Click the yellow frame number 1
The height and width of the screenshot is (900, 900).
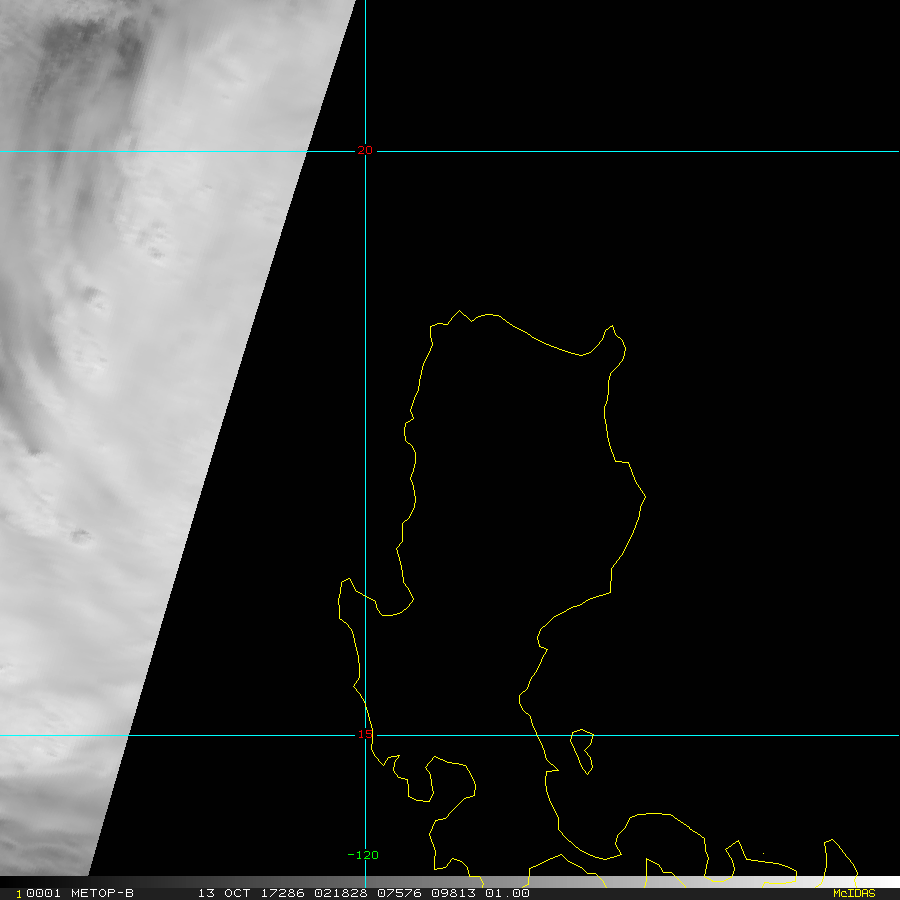click(18, 894)
